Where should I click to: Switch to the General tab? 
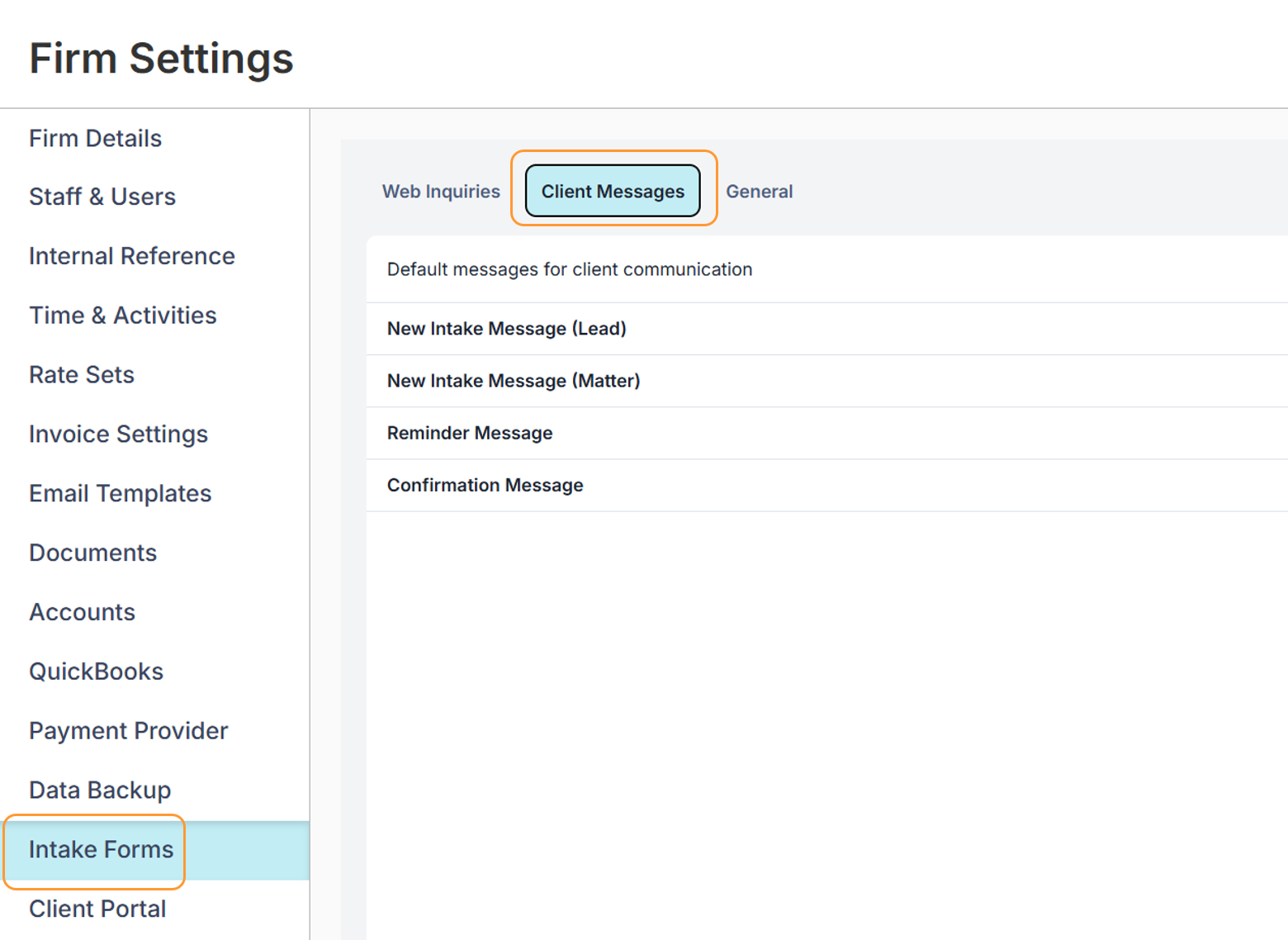pyautogui.click(x=759, y=192)
